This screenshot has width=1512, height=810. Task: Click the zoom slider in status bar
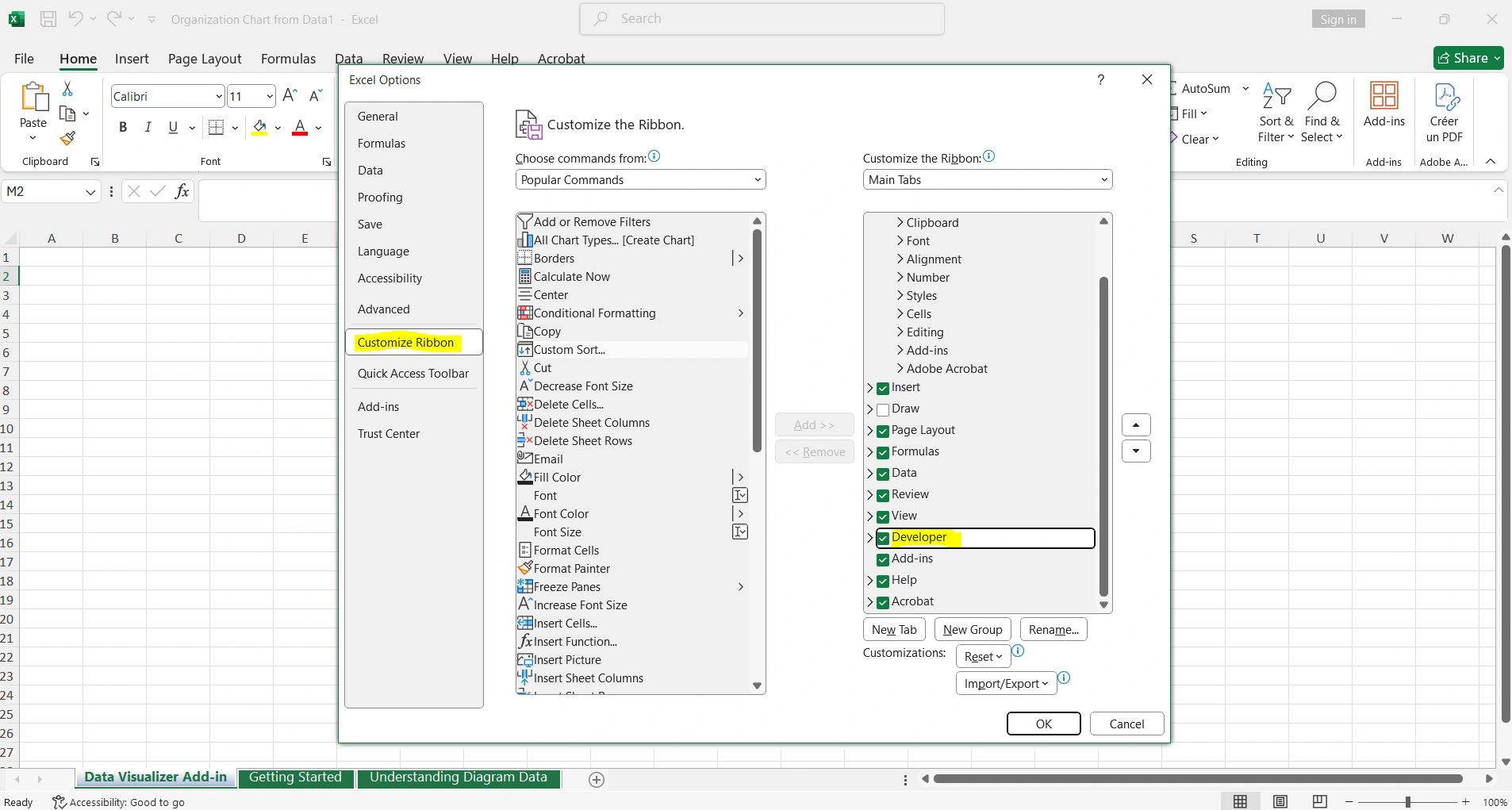tap(1407, 802)
